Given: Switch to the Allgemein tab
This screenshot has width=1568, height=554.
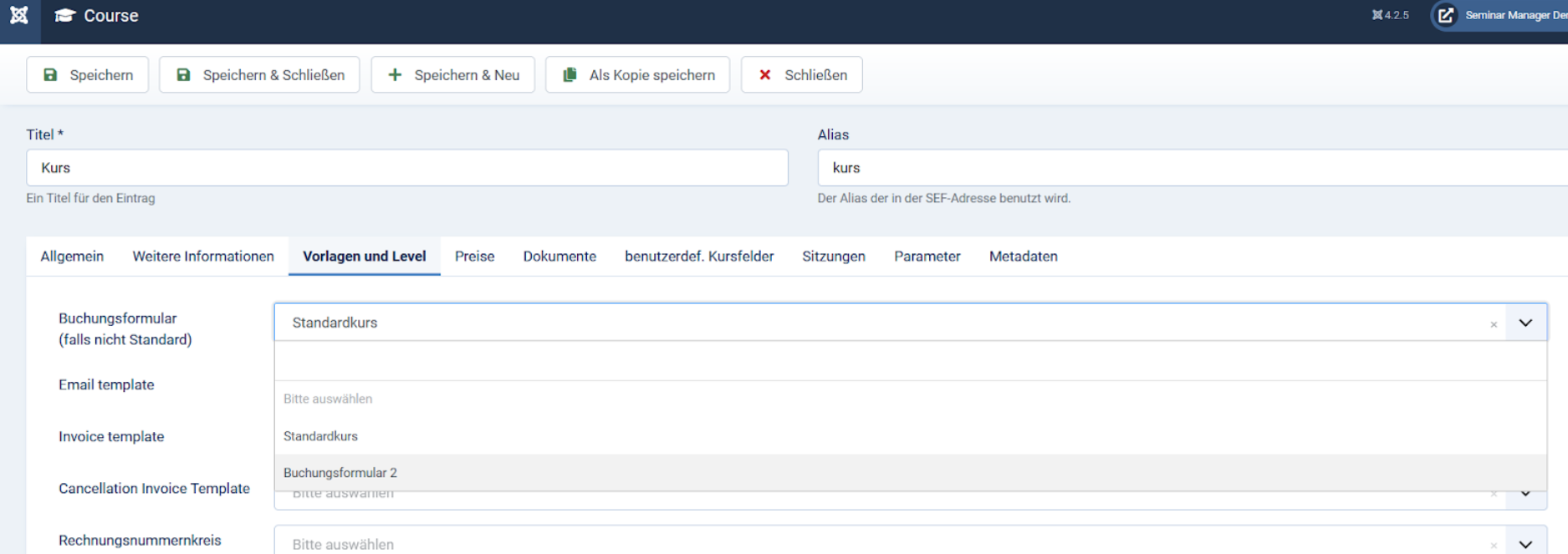Looking at the screenshot, I should [x=72, y=257].
